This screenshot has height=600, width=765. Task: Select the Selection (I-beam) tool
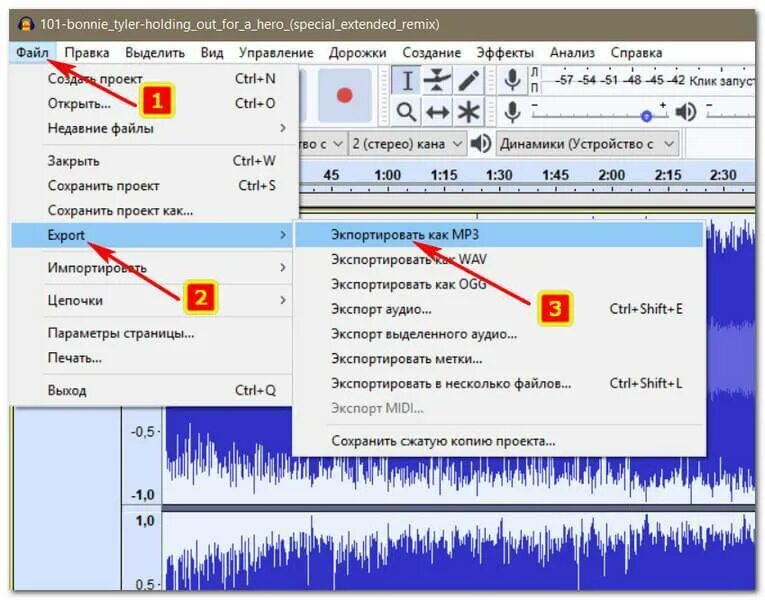(406, 80)
